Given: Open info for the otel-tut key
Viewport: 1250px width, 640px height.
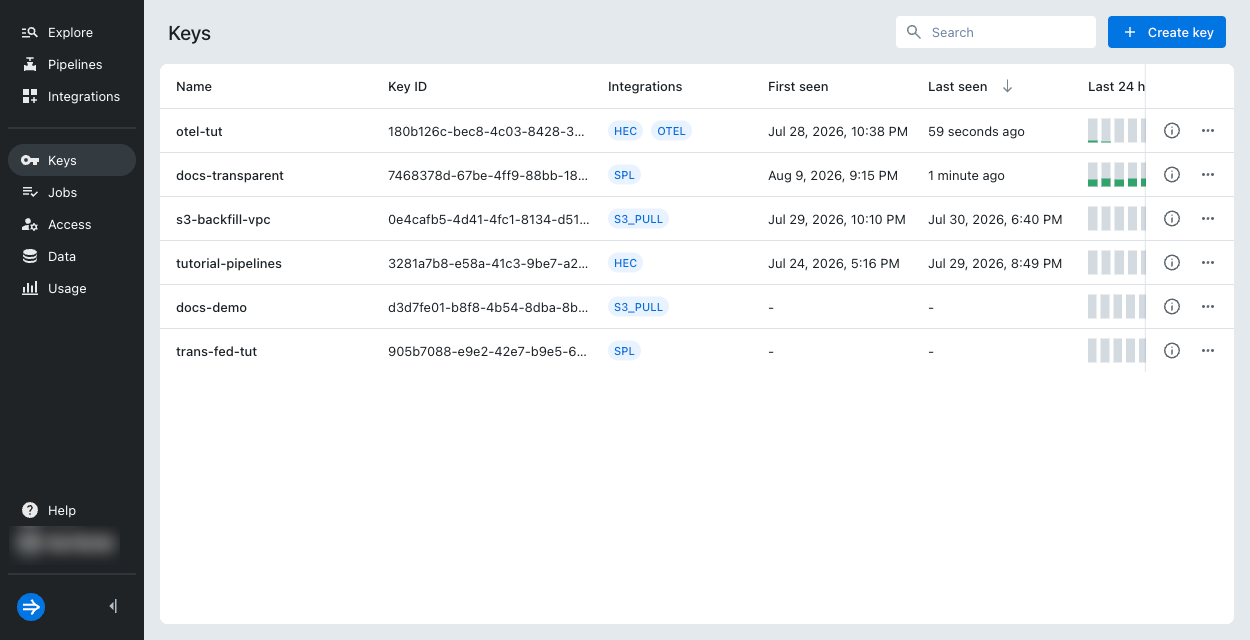Looking at the screenshot, I should click(x=1172, y=131).
